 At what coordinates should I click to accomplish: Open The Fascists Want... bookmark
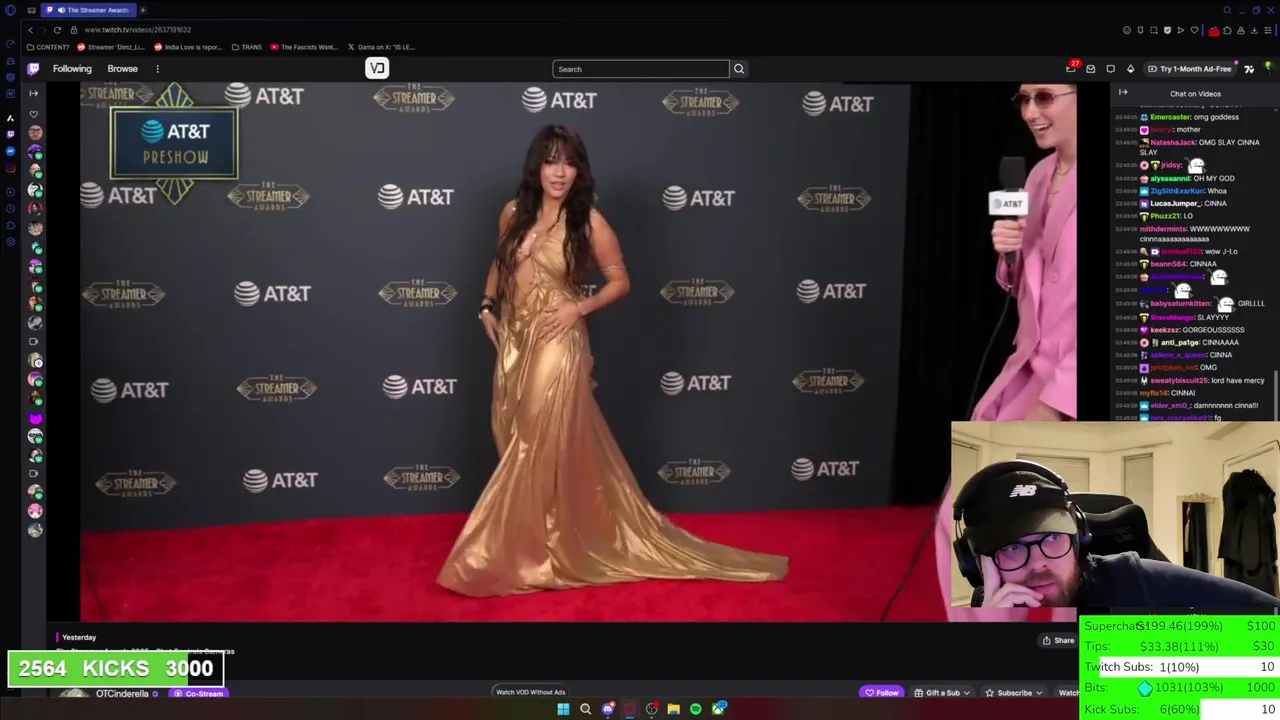(x=304, y=47)
